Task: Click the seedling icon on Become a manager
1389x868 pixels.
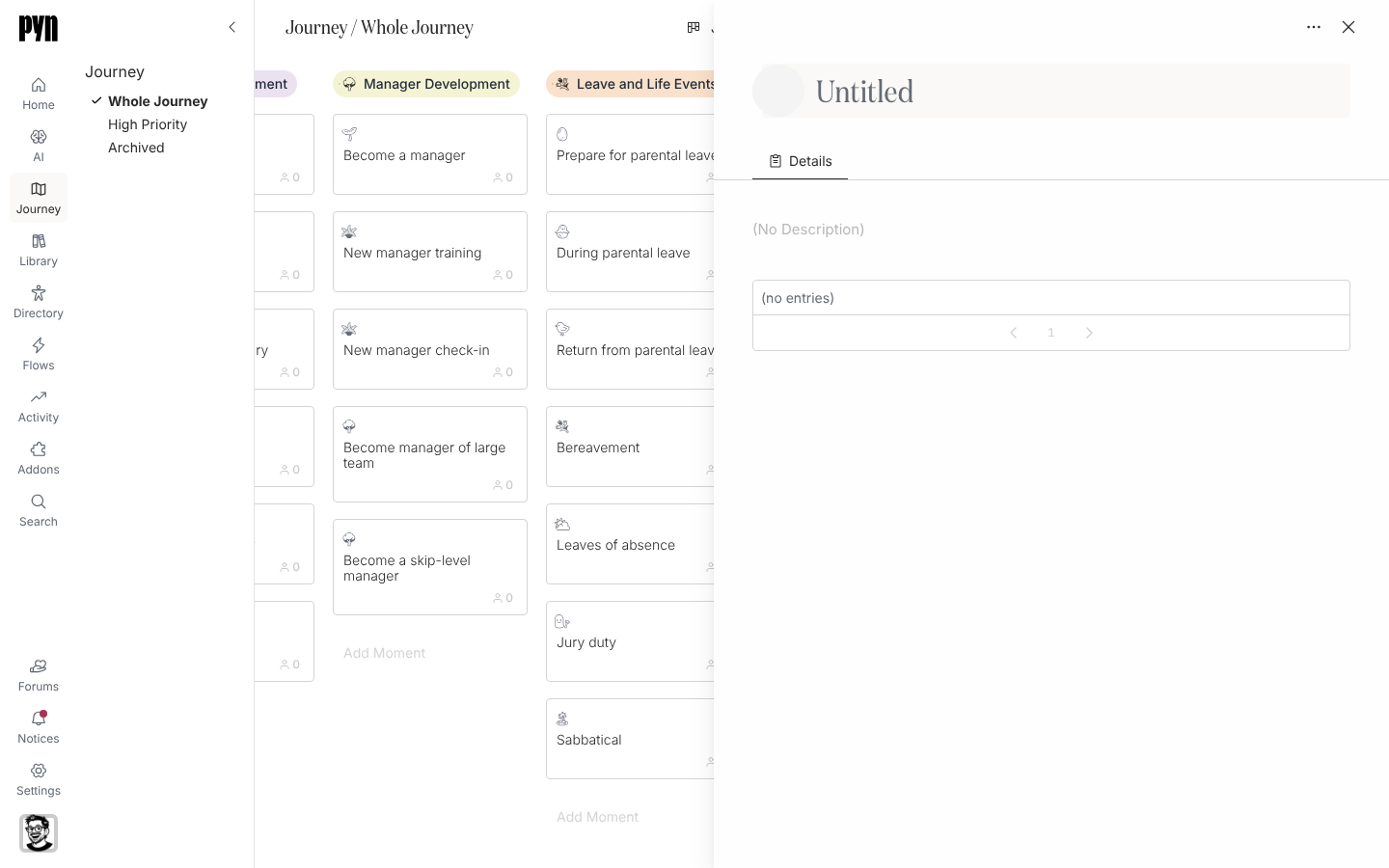Action: [x=349, y=134]
